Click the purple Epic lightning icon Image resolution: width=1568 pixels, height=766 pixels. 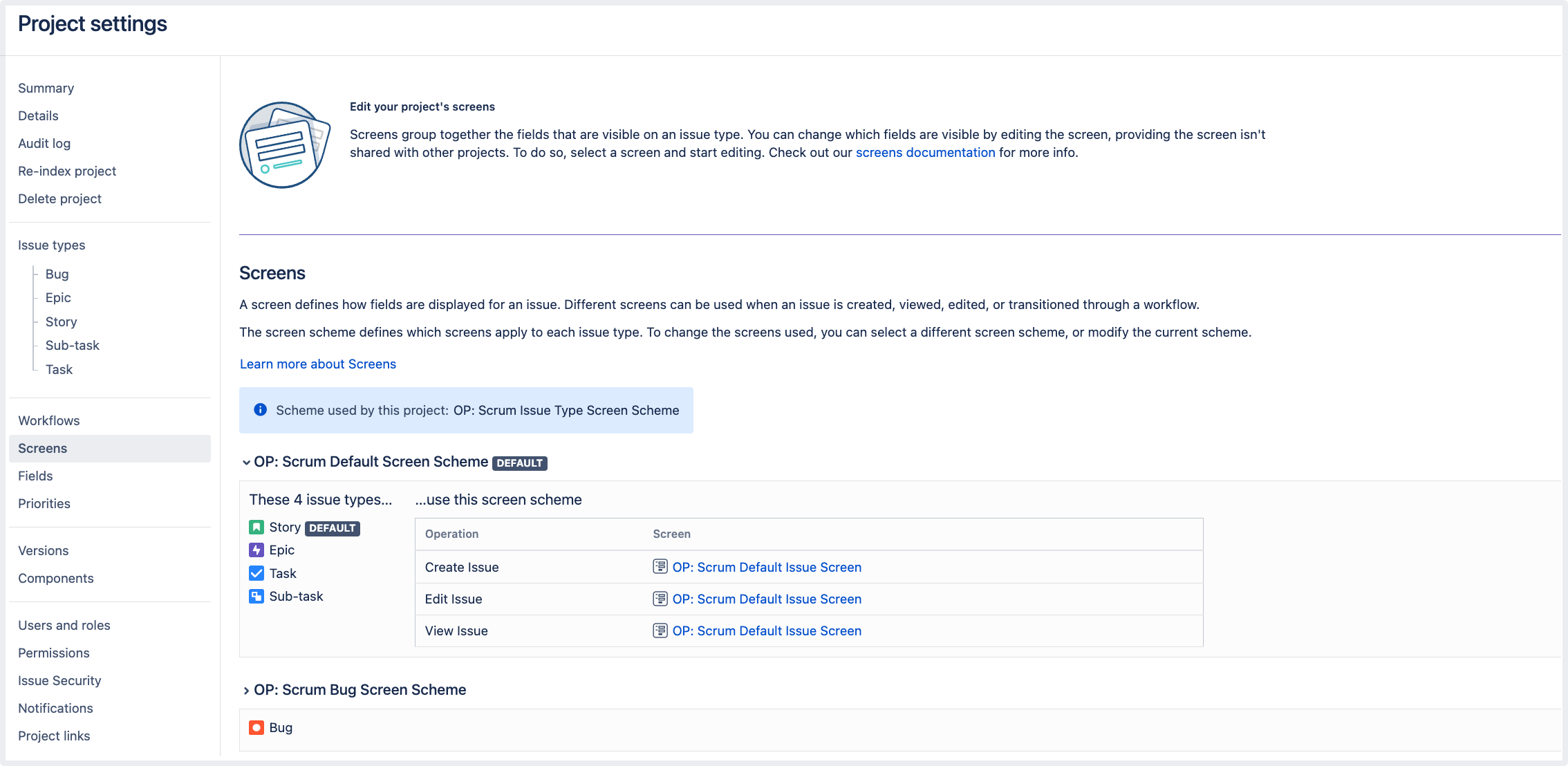tap(256, 550)
